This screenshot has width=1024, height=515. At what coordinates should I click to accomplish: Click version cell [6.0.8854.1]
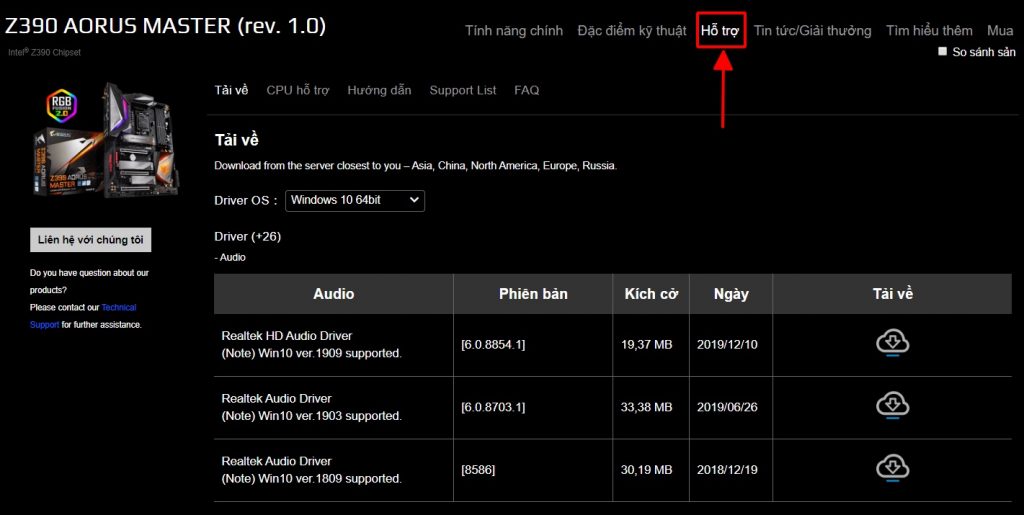coord(493,344)
